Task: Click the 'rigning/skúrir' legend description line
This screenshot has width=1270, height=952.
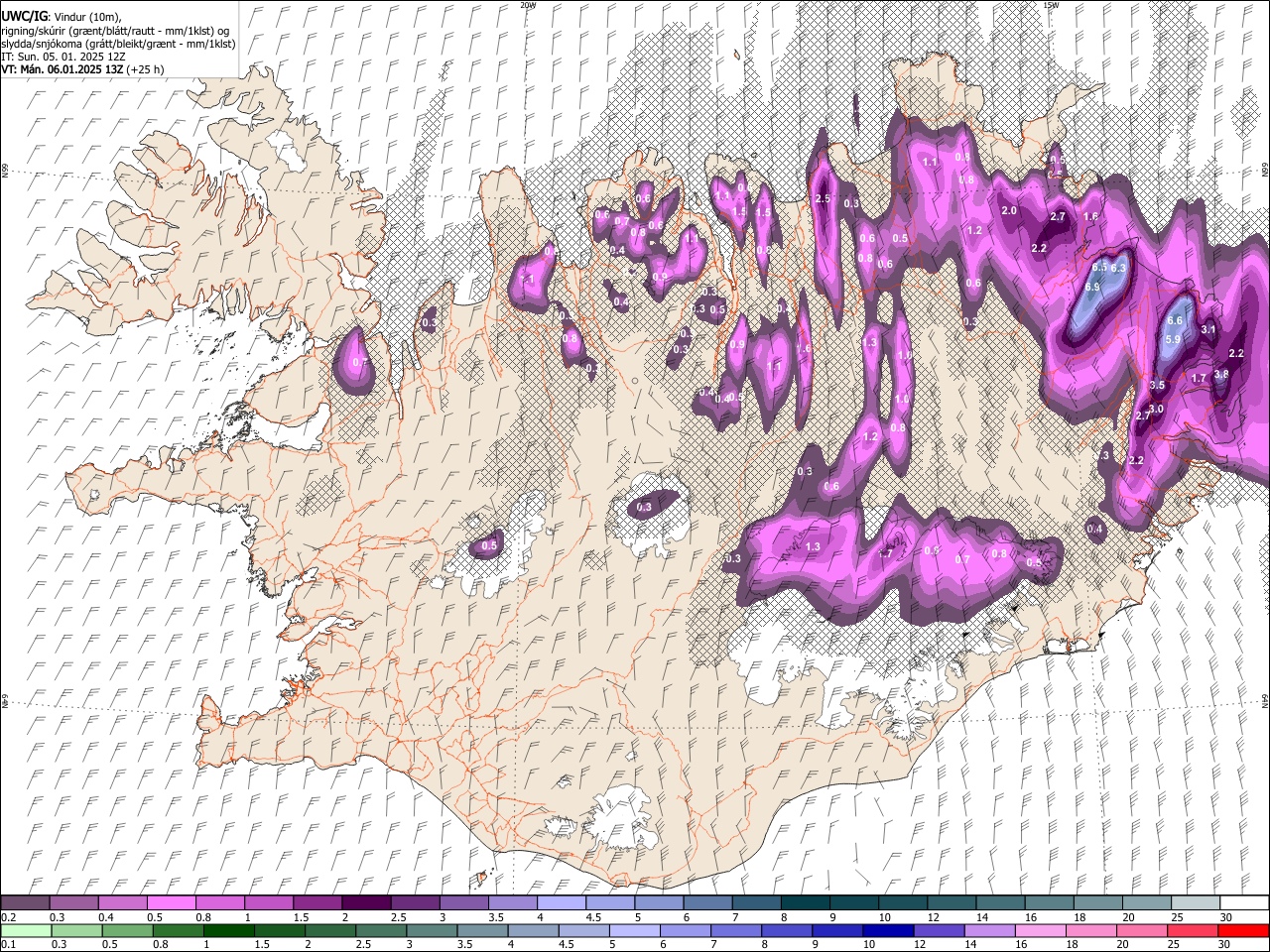Action: [114, 31]
